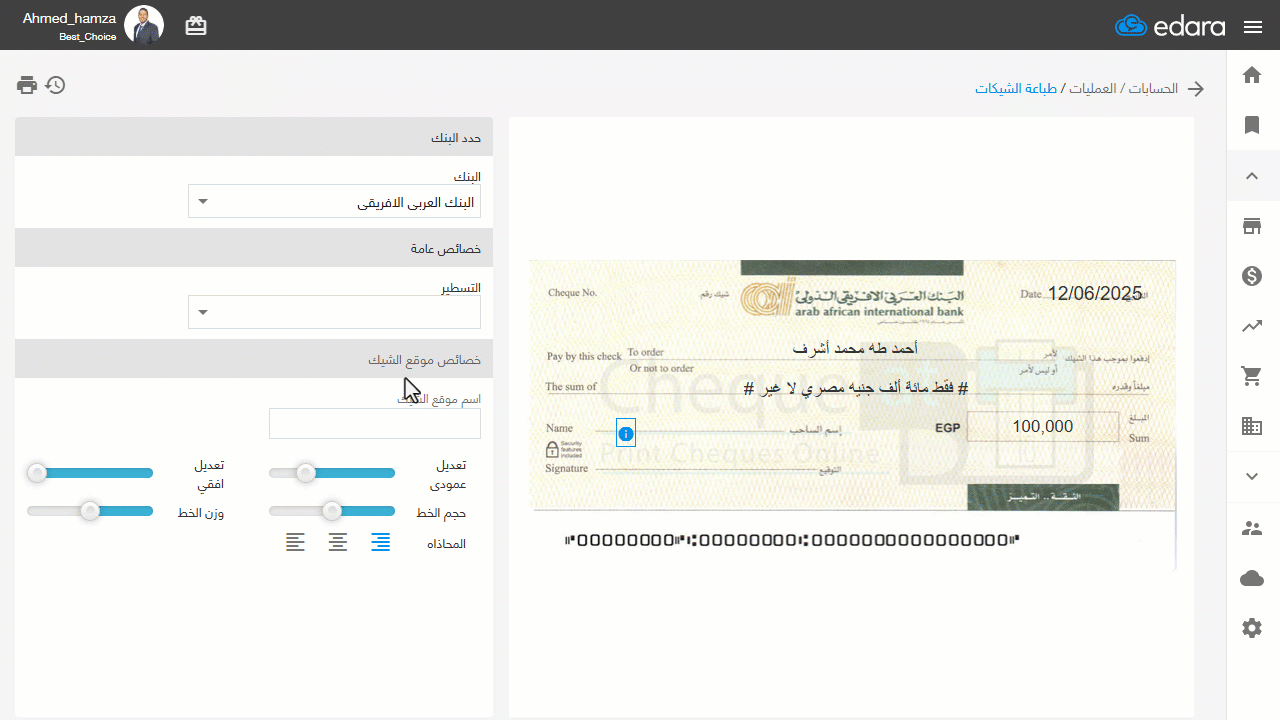Click payee name أحمد طه محمد أشرف
The width and height of the screenshot is (1280, 720).
point(854,349)
